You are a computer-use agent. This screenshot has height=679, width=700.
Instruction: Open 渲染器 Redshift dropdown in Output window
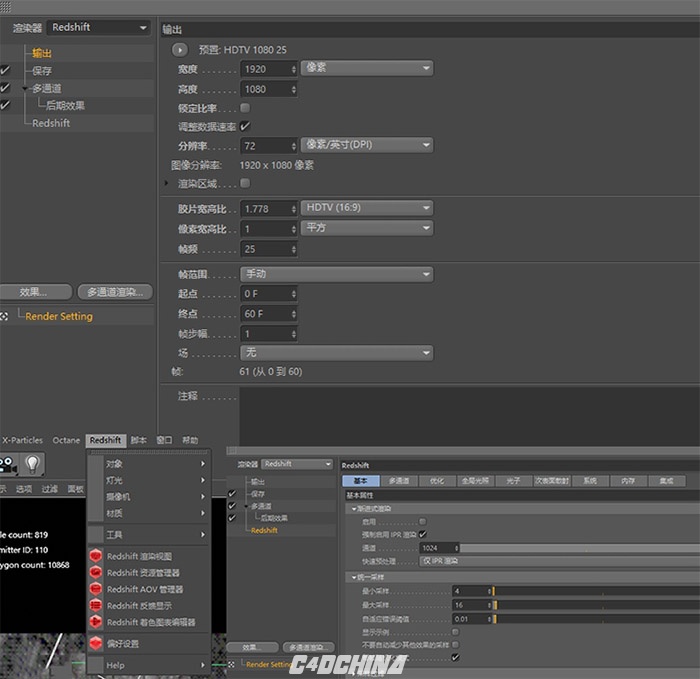coord(99,27)
